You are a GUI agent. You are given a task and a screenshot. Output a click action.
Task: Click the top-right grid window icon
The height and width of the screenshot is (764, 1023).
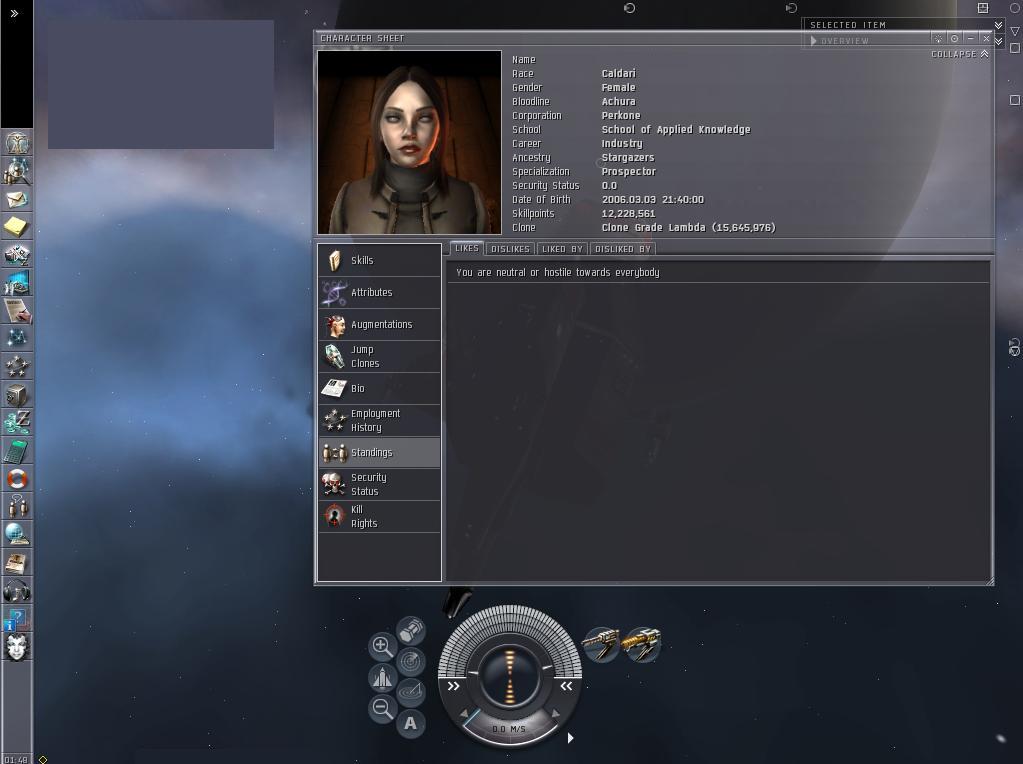click(x=983, y=8)
